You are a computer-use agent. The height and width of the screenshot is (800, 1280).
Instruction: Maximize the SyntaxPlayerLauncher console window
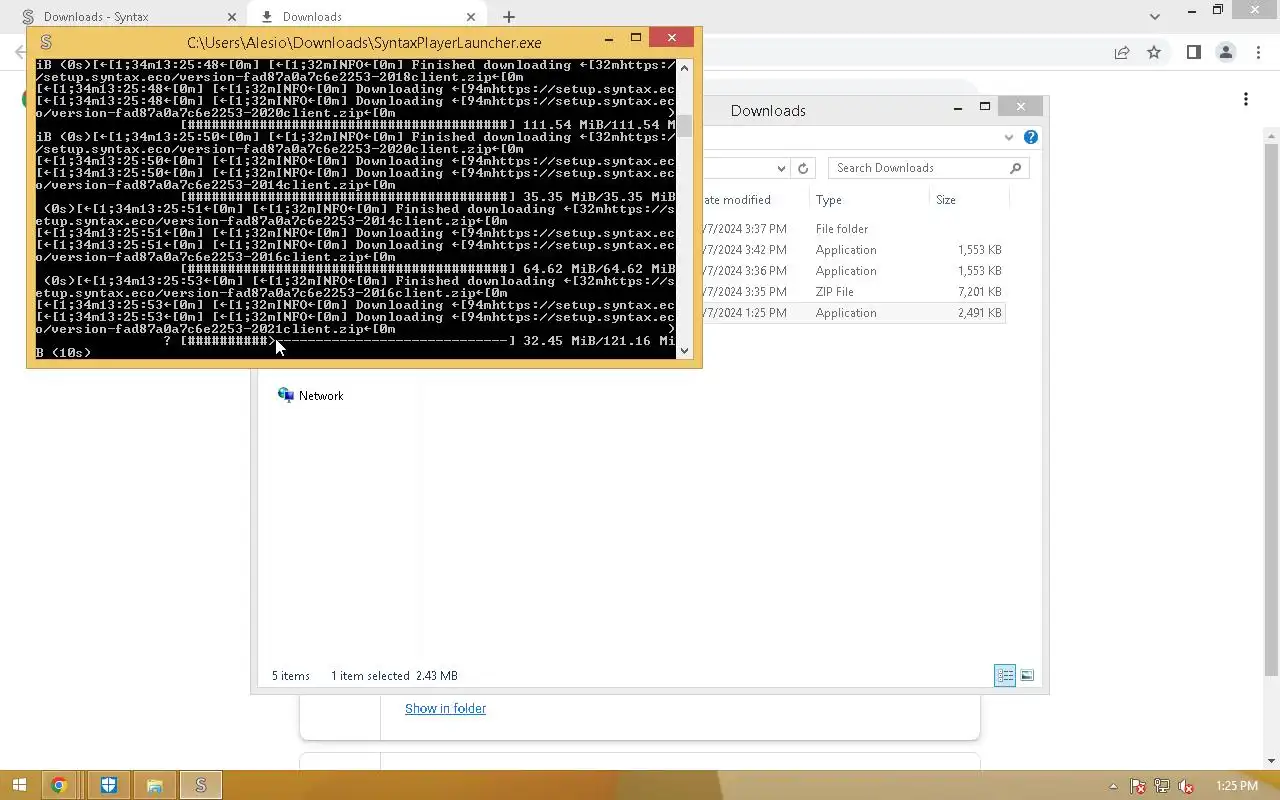[x=635, y=38]
